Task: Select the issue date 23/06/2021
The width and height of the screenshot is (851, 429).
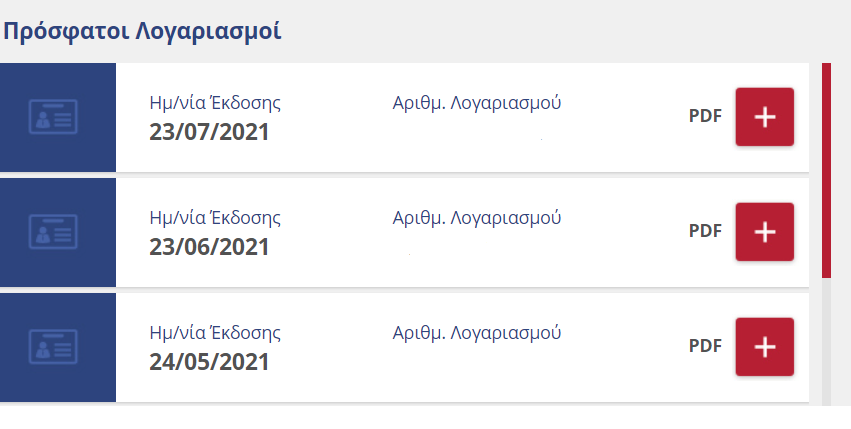Action: tap(209, 247)
